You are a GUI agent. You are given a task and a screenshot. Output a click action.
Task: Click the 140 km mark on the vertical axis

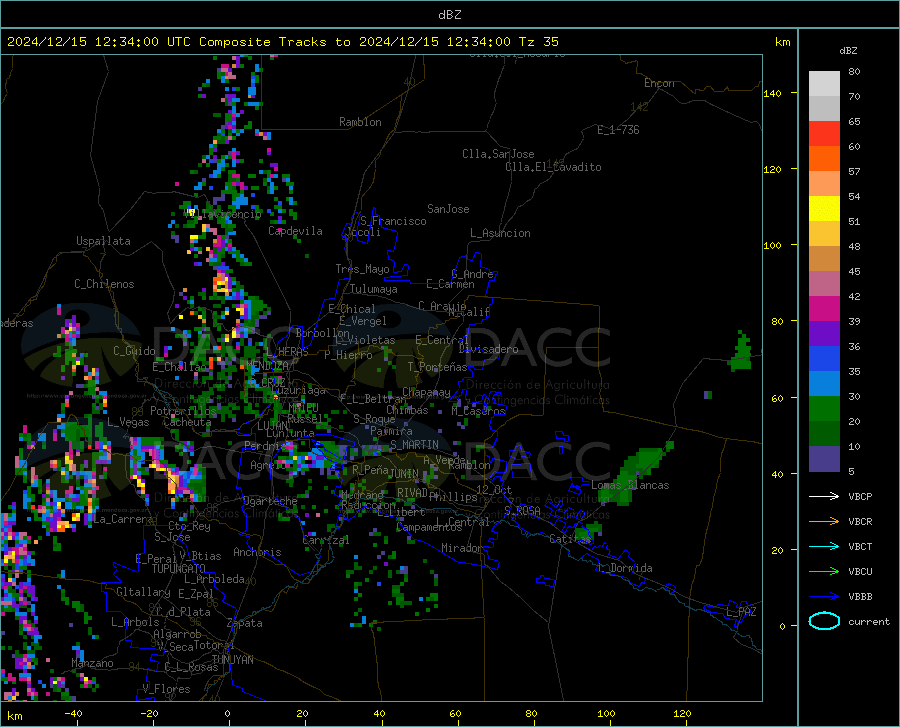[773, 93]
